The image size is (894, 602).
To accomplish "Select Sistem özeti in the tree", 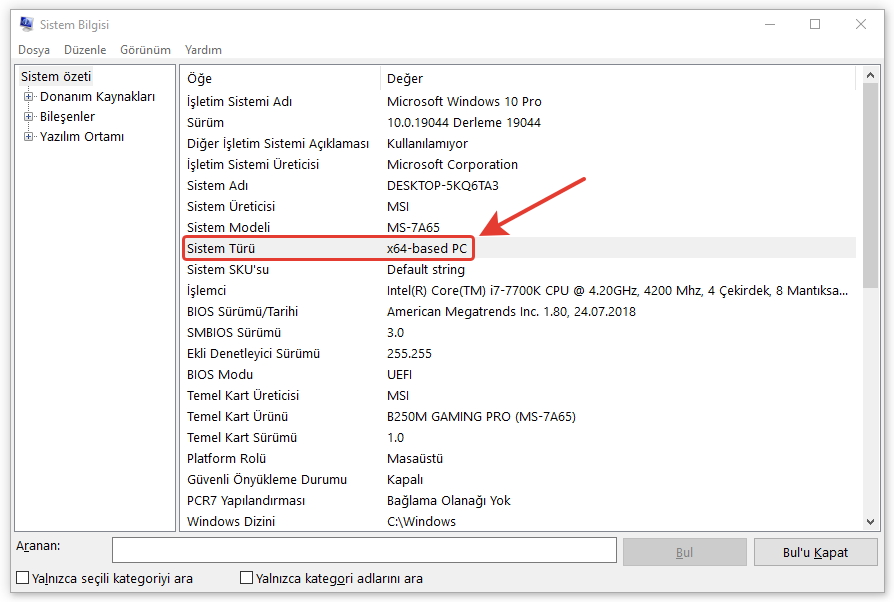I will pos(56,77).
